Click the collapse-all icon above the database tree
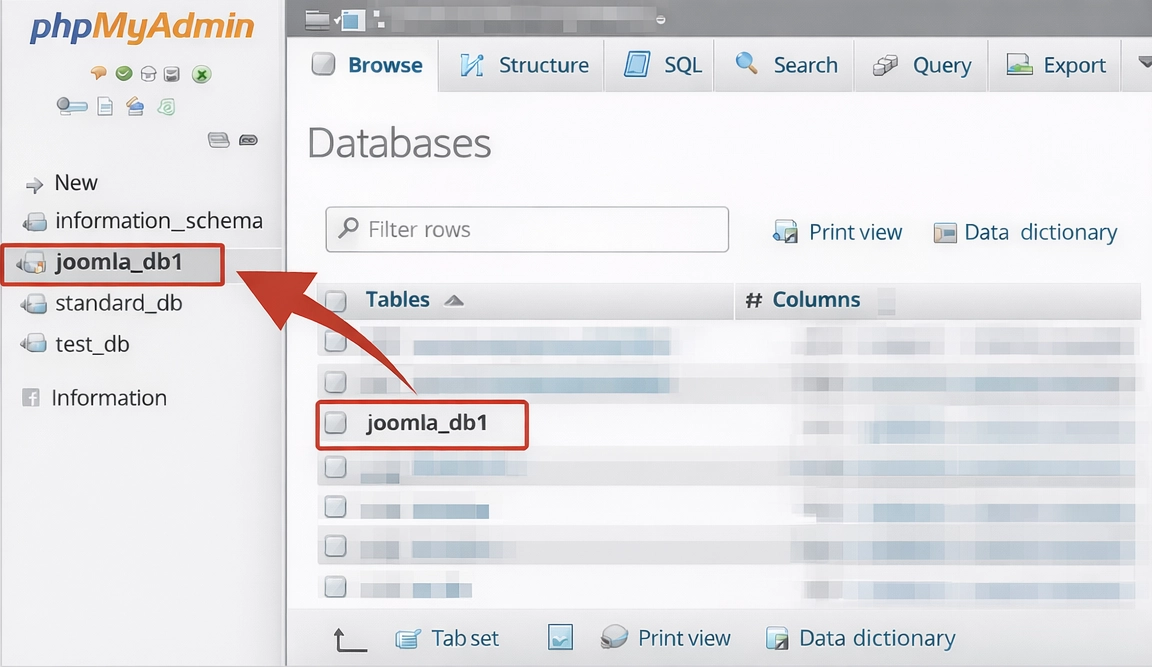This screenshot has width=1152, height=667. tap(218, 140)
